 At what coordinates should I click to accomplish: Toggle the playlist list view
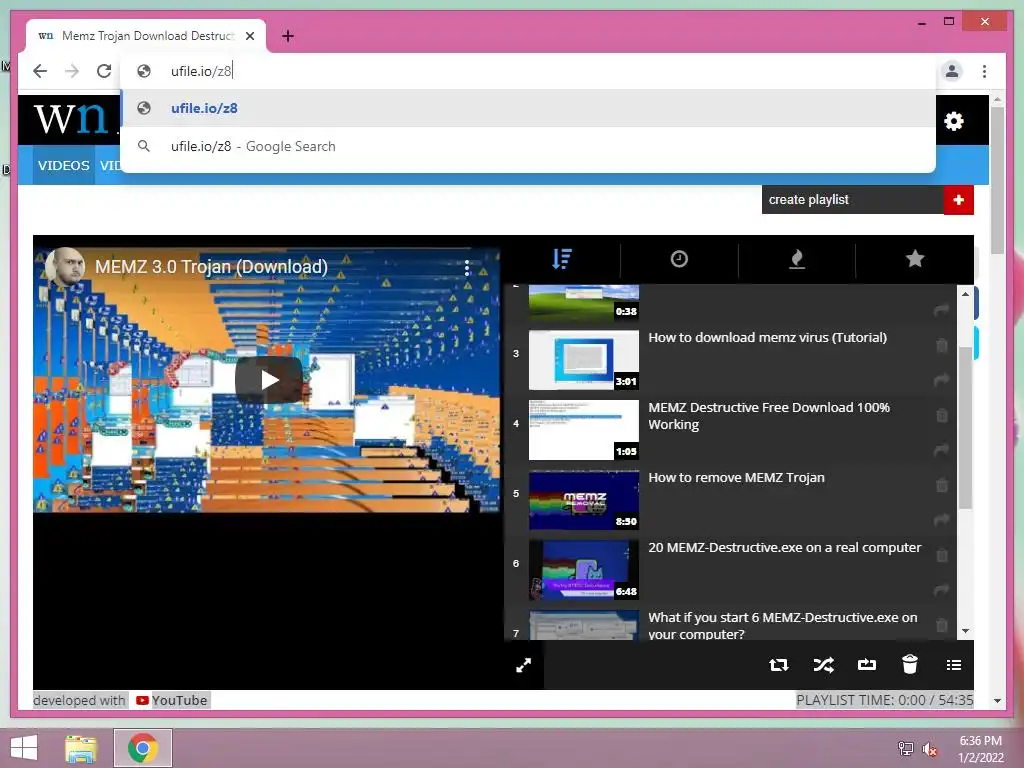coord(953,665)
